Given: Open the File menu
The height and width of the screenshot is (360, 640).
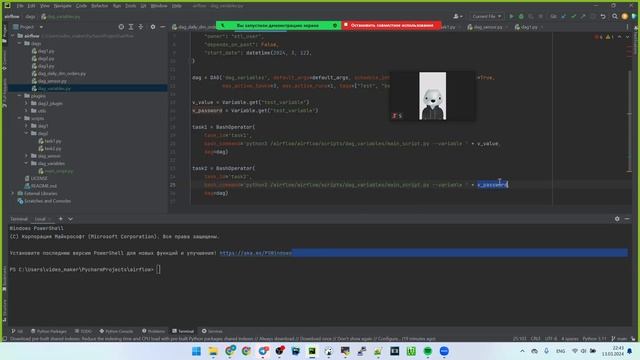Looking at the screenshot, I should (x=20, y=6).
